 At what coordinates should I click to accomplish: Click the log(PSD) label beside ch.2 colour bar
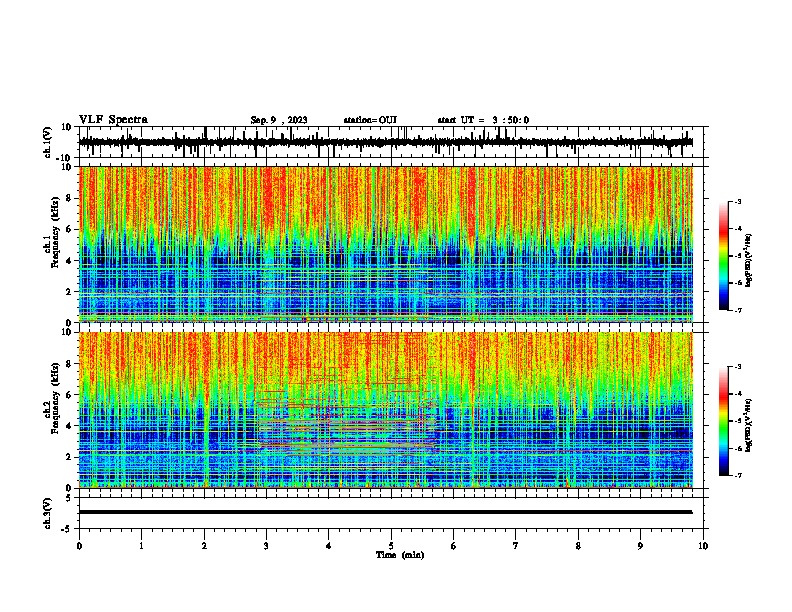click(x=748, y=425)
